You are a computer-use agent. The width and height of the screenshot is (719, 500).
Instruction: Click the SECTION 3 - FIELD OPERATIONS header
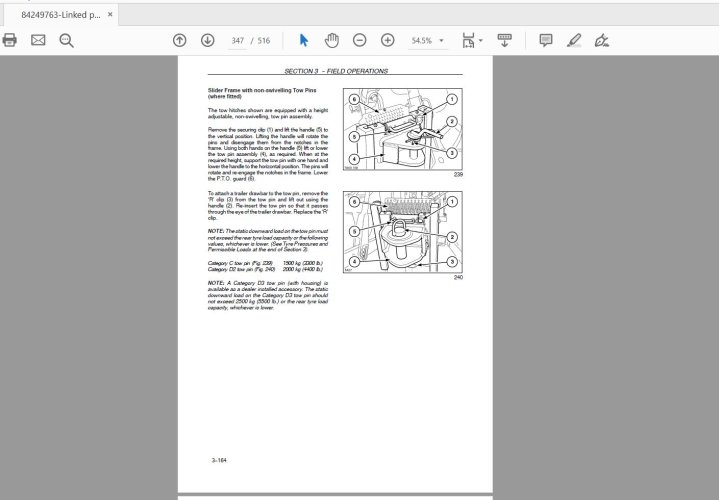pos(336,71)
